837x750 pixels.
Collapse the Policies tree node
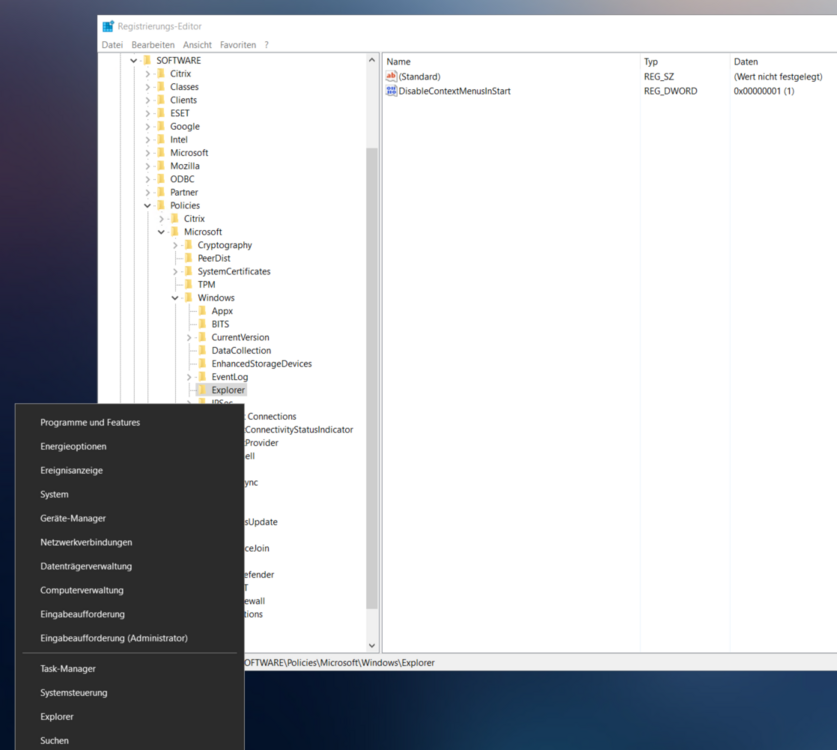[146, 205]
